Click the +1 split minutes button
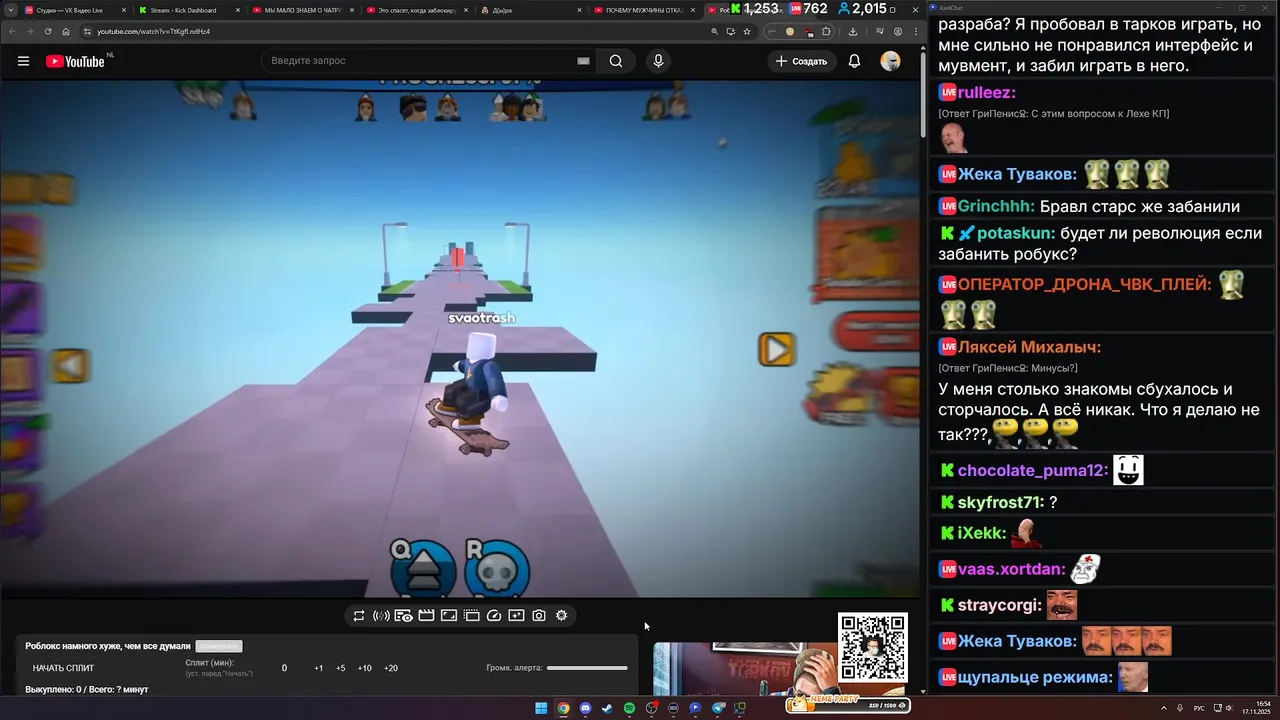 318,668
